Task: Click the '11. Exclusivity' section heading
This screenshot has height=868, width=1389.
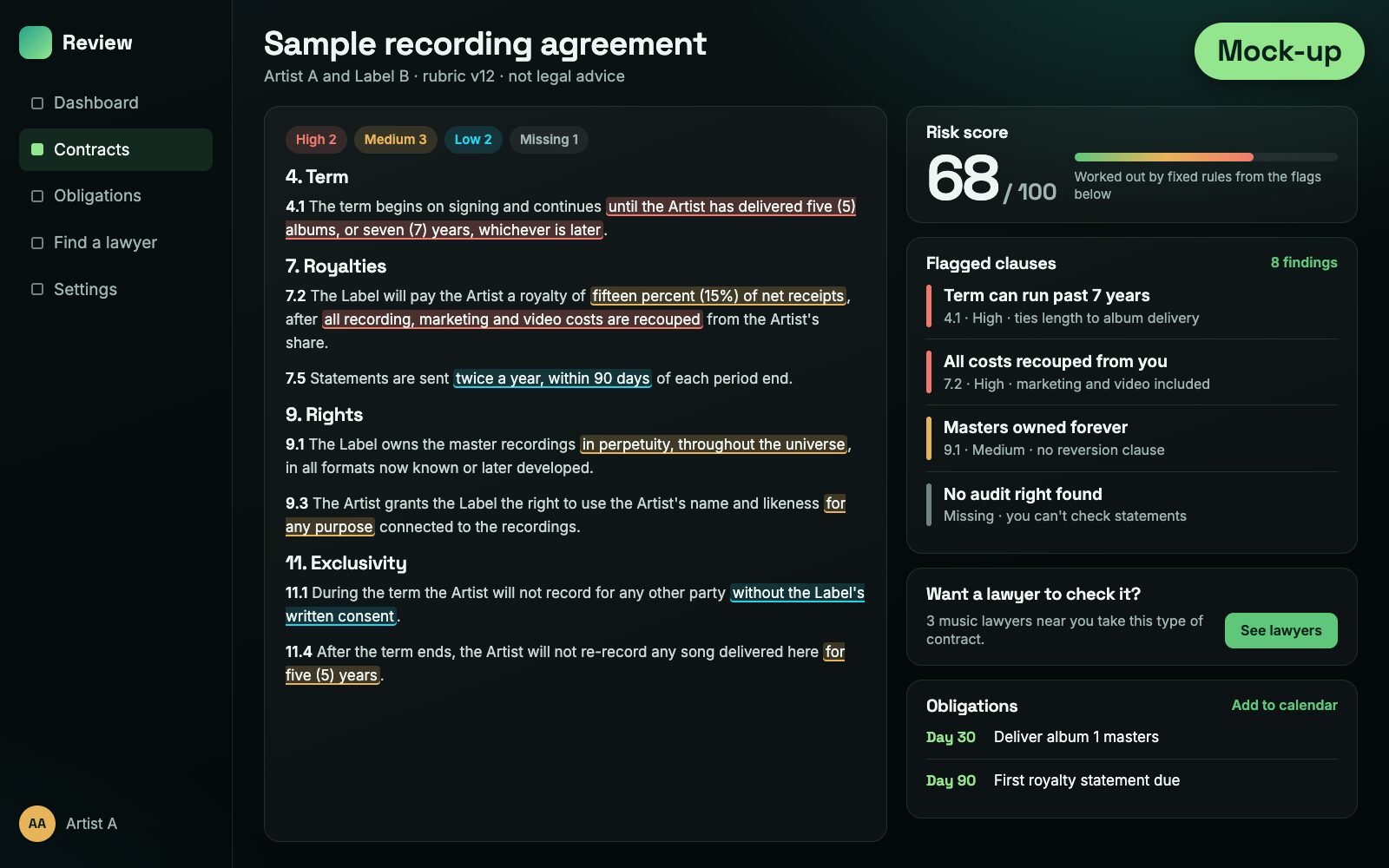Action: (x=346, y=563)
